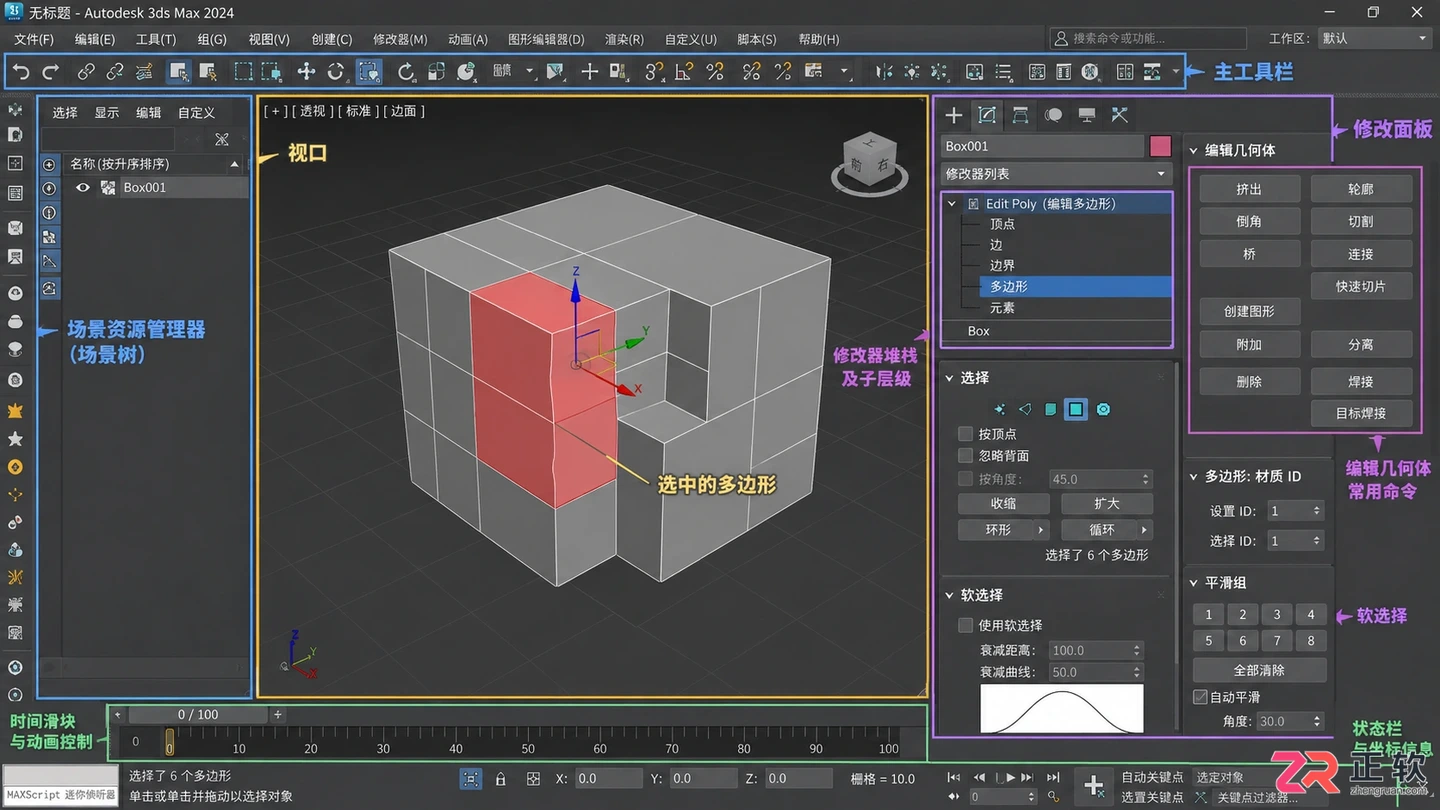Click the Undo arrow icon
This screenshot has width=1440, height=810.
coord(21,71)
